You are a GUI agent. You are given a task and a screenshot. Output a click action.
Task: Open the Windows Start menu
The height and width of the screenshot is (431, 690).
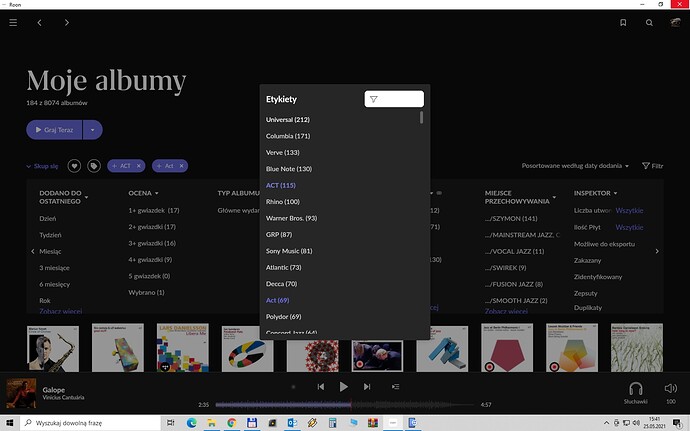coord(10,423)
